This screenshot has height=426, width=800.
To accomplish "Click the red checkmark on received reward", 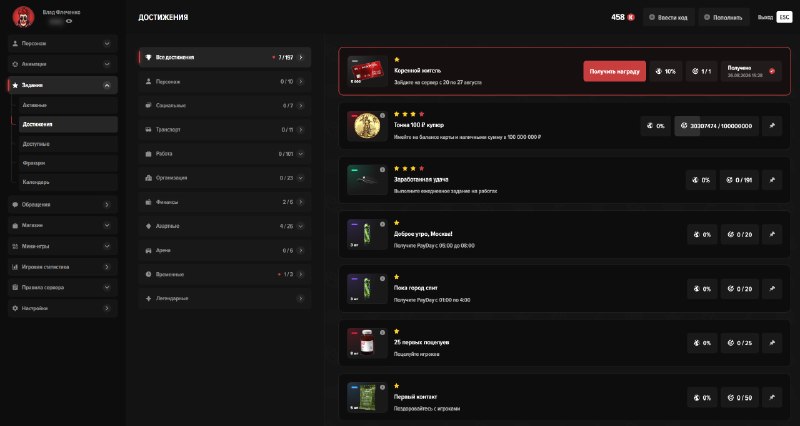I will [772, 71].
